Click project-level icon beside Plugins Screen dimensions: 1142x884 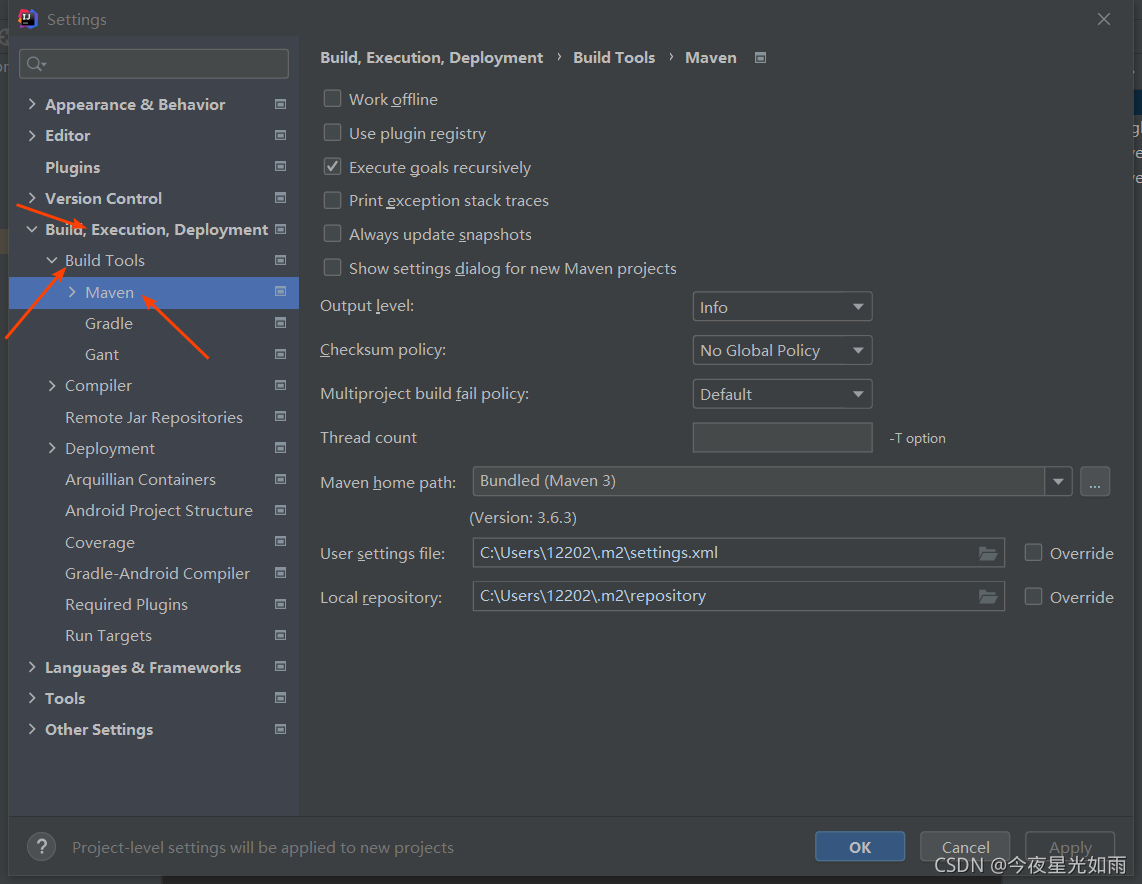coord(280,166)
